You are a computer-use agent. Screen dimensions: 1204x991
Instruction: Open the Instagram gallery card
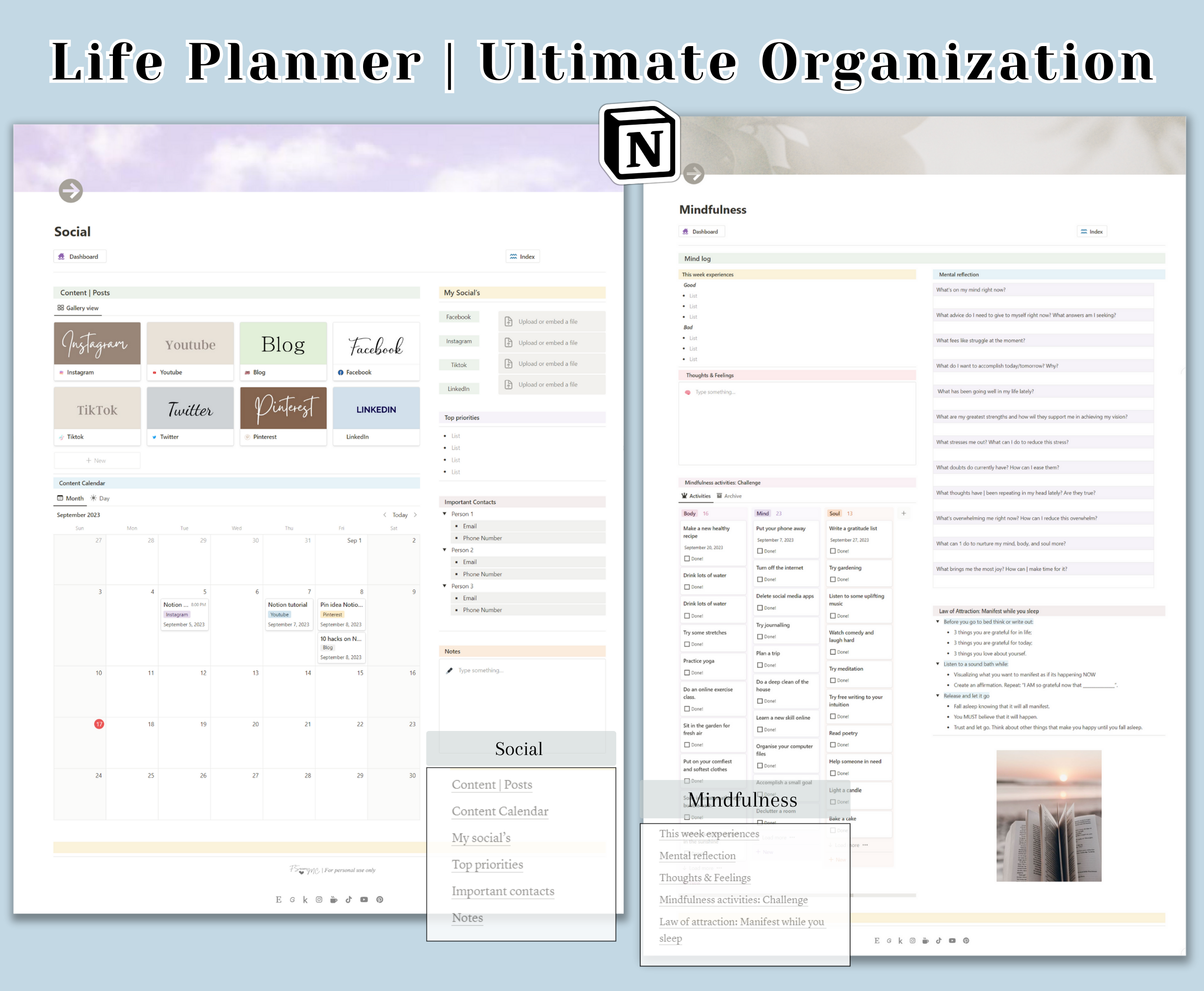[97, 351]
